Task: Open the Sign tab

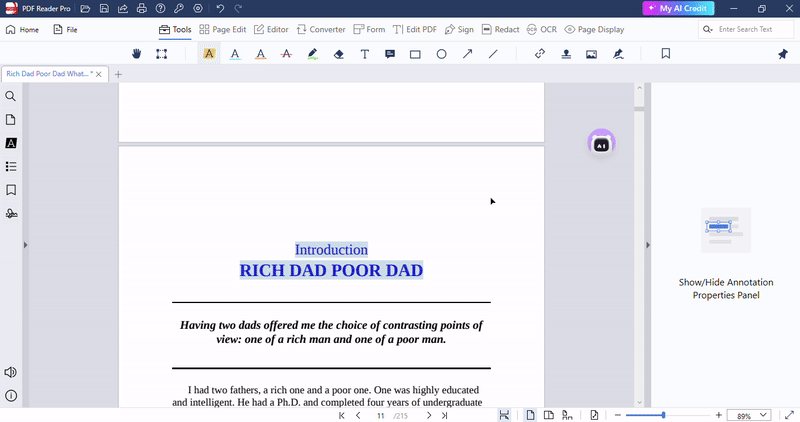Action: [459, 30]
